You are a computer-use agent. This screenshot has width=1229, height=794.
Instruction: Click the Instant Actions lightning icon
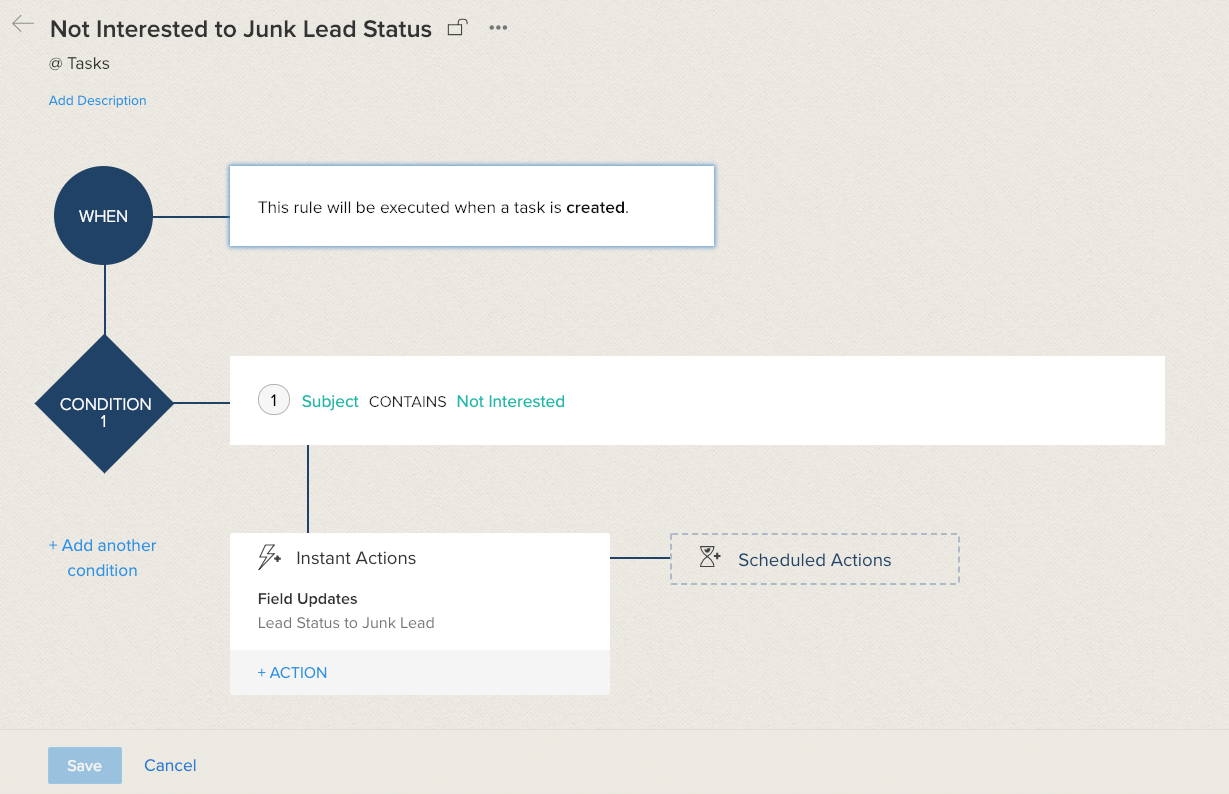(x=269, y=557)
